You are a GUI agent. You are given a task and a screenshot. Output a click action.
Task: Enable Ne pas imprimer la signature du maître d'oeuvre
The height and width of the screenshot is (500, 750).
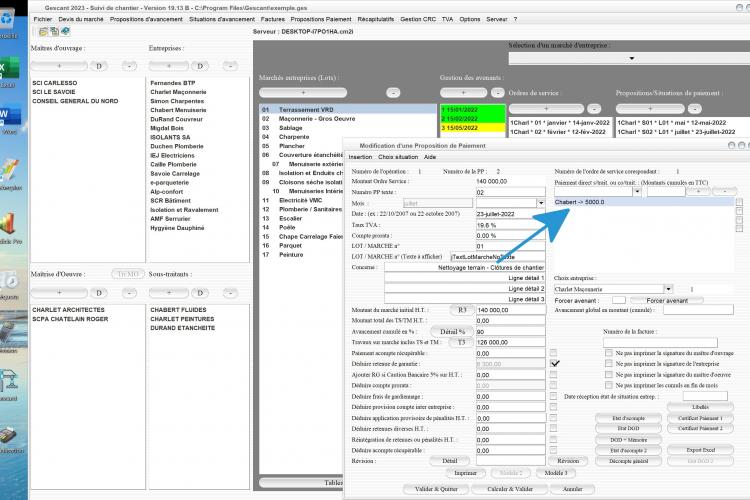click(608, 375)
